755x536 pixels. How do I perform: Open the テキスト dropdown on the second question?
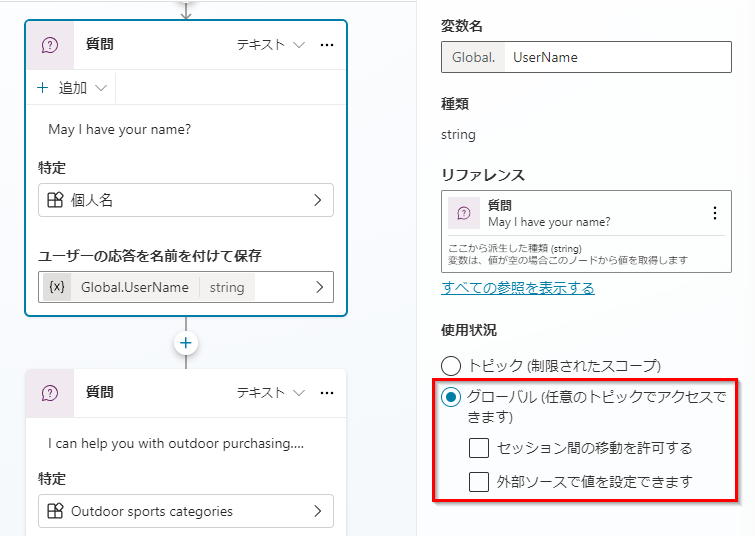(270, 393)
